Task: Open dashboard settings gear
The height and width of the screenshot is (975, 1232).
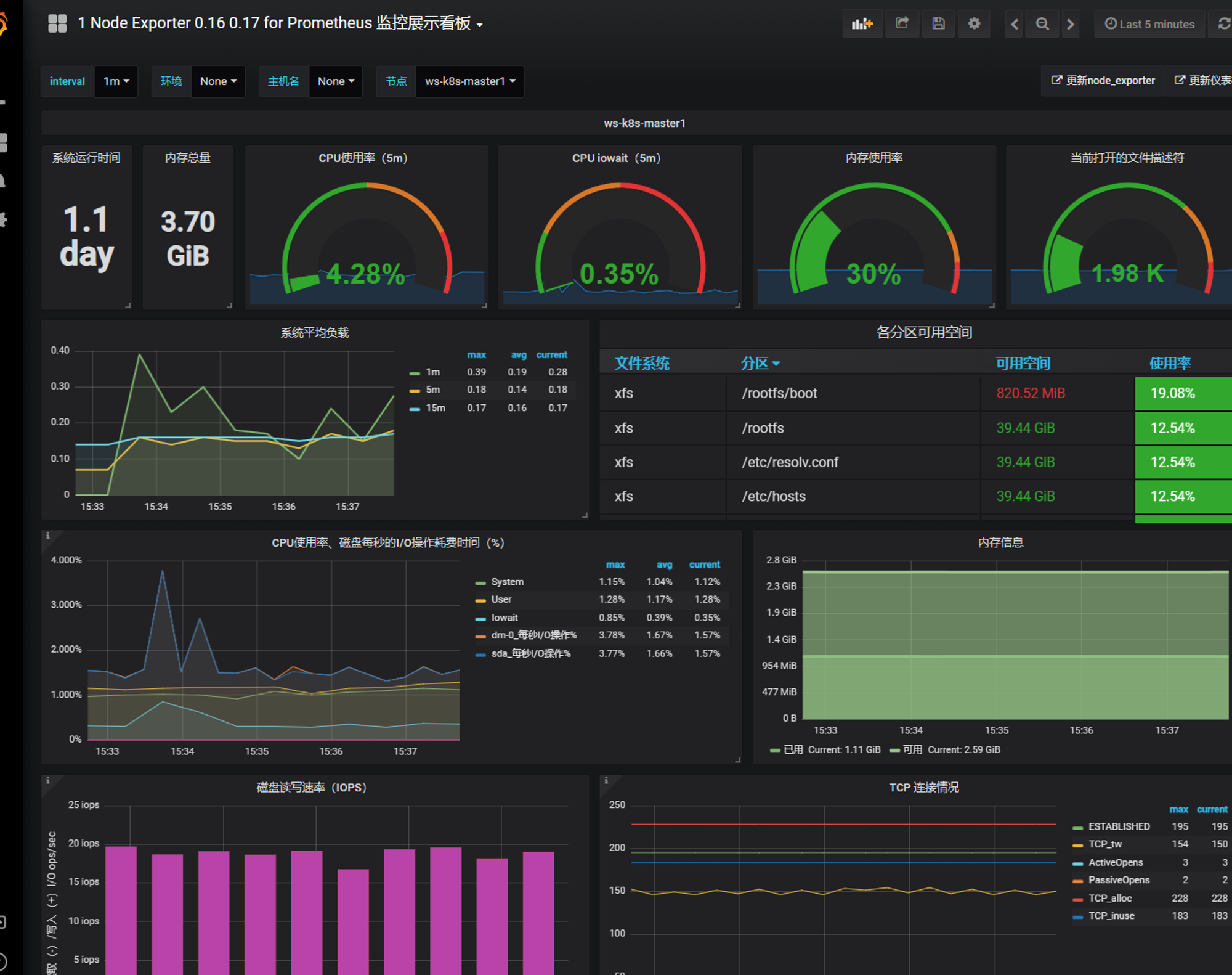Action: (x=974, y=24)
